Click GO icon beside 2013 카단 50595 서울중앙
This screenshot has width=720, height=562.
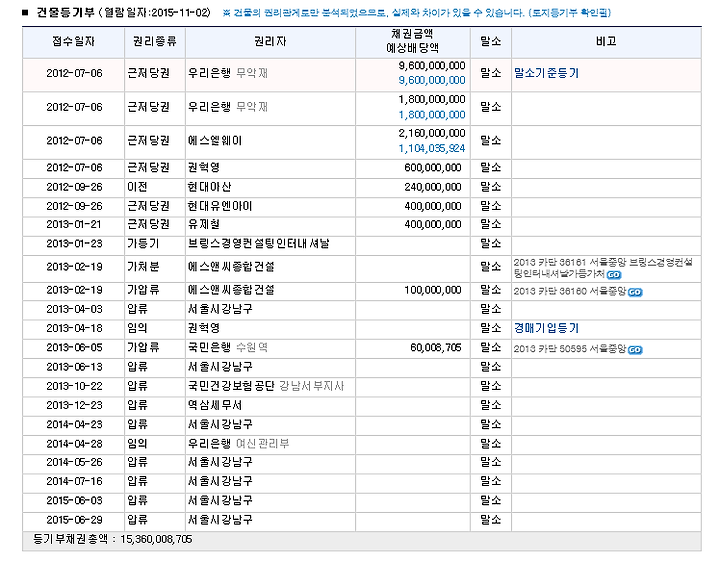click(635, 350)
